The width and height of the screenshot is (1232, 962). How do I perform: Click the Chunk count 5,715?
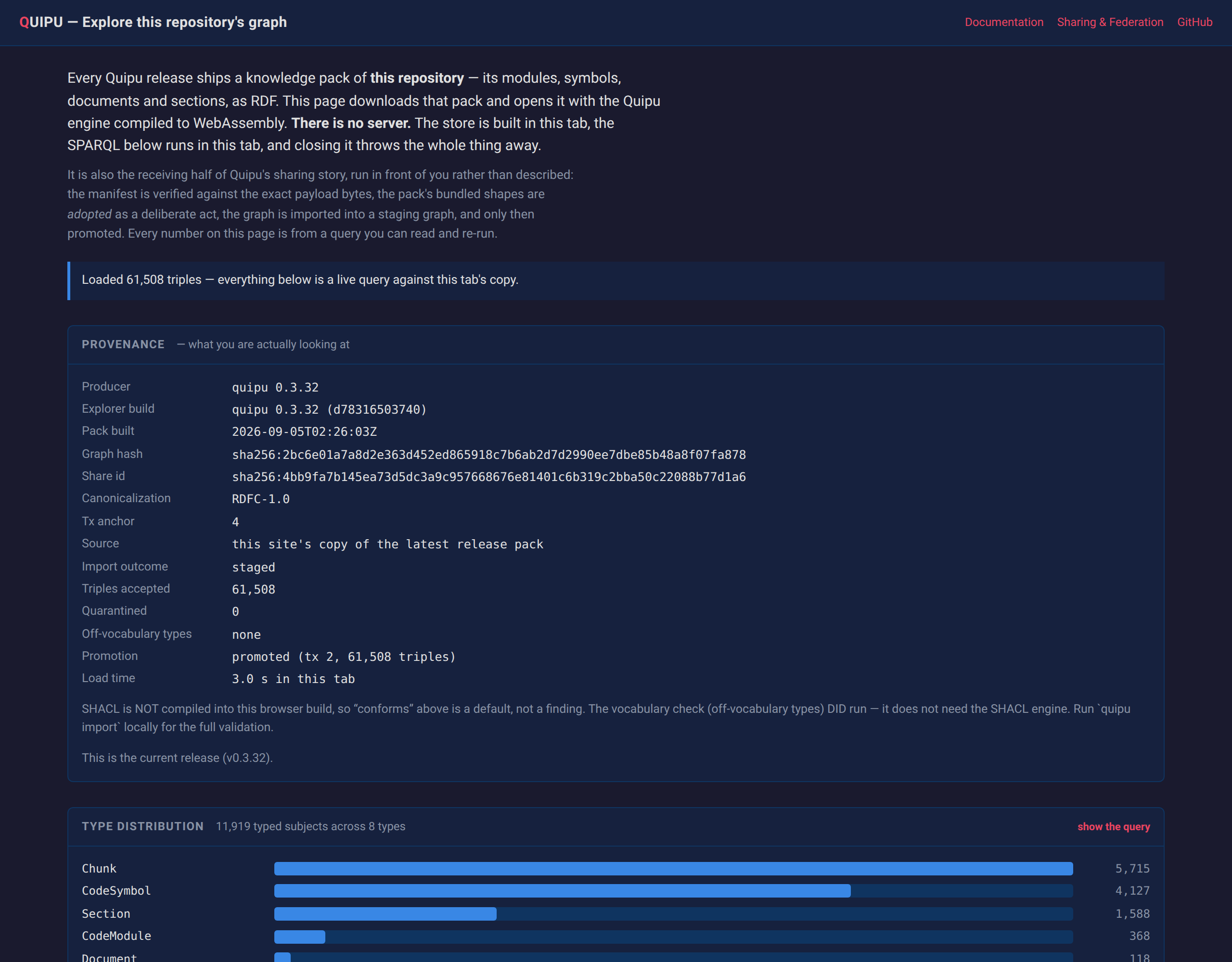click(x=1132, y=868)
